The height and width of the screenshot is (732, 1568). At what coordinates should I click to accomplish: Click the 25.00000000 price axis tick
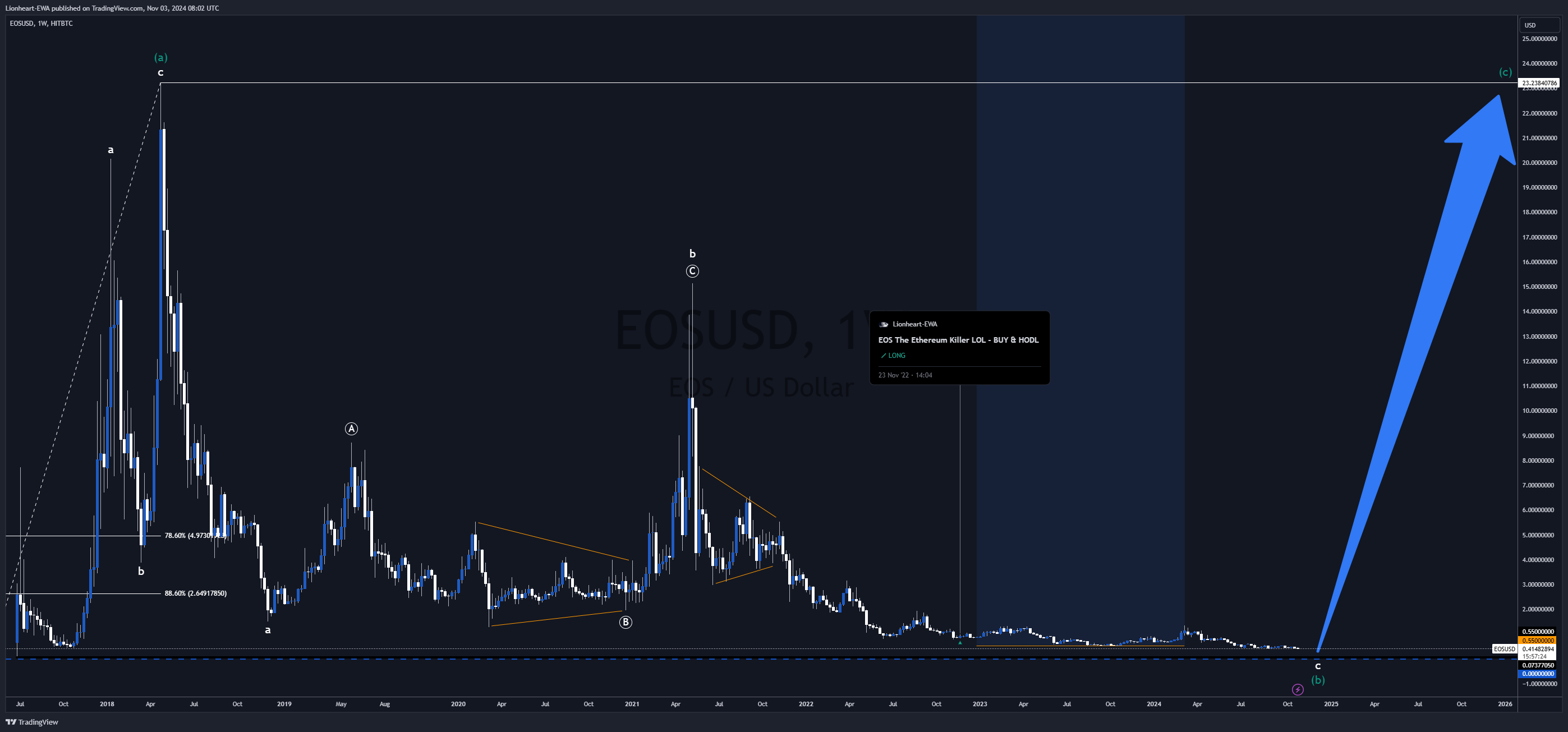pyautogui.click(x=1539, y=38)
